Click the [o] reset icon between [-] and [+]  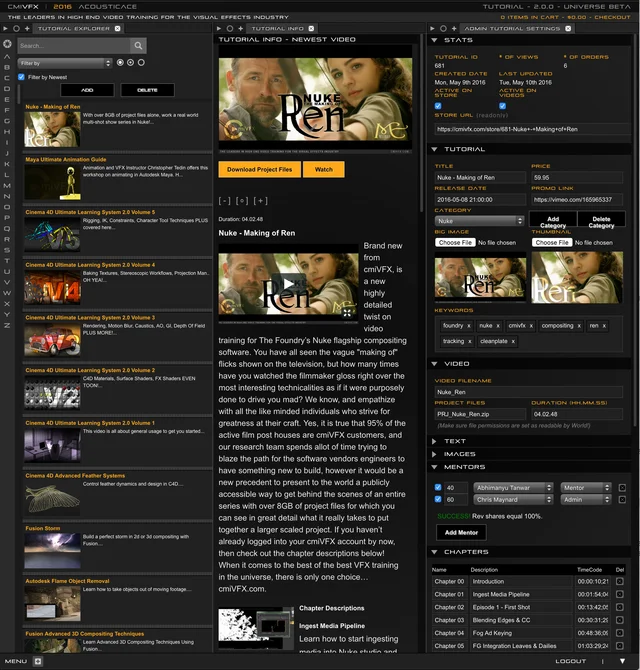[x=242, y=200]
